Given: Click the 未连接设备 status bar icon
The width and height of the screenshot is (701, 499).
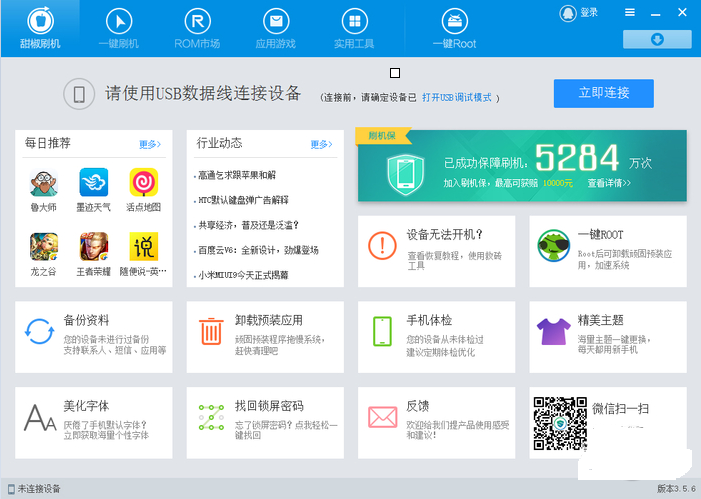Looking at the screenshot, I should (x=11, y=489).
